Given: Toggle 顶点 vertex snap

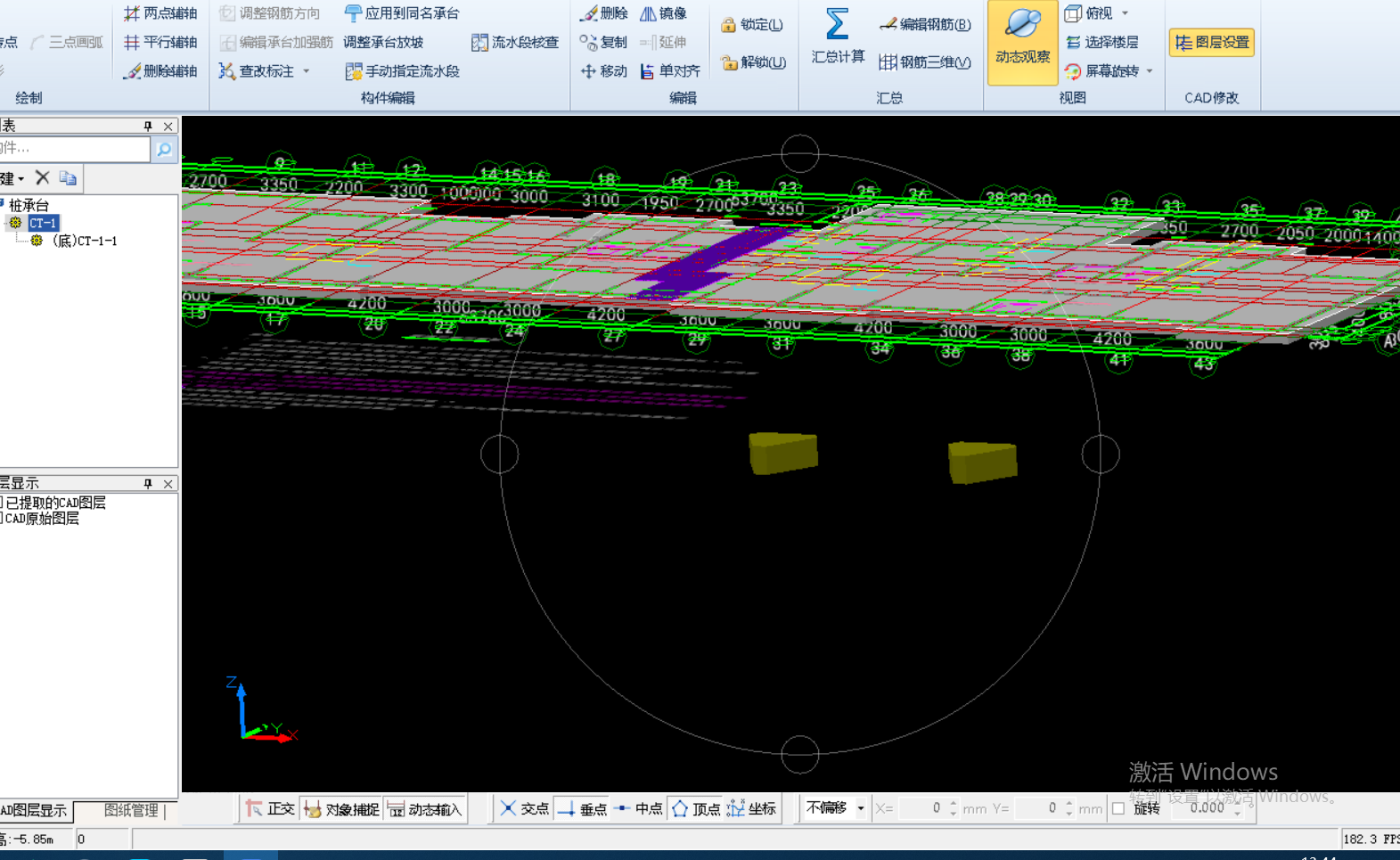Looking at the screenshot, I should 696,808.
